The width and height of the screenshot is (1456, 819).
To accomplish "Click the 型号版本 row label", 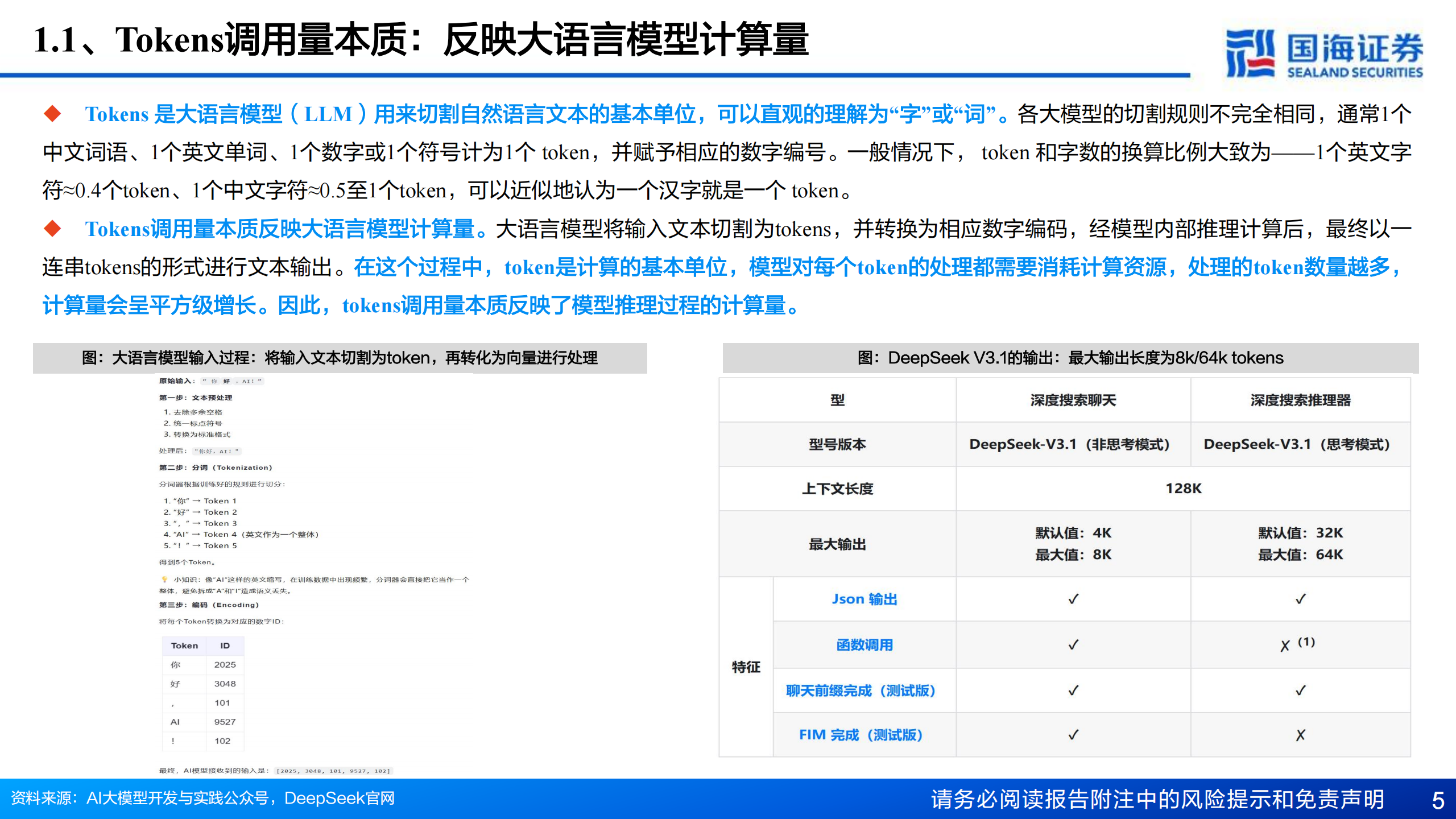I will point(837,444).
